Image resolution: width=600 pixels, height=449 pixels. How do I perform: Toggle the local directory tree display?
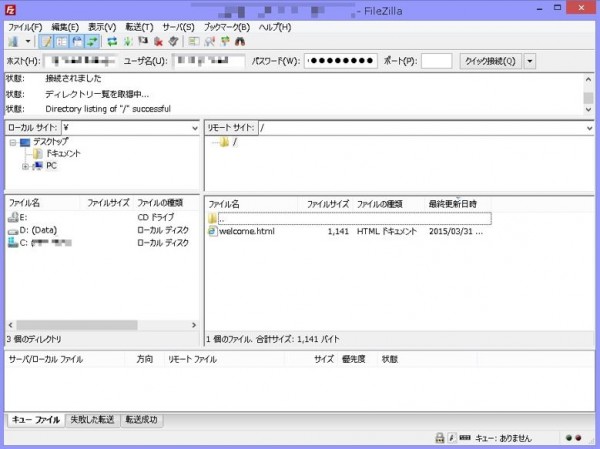pos(62,41)
